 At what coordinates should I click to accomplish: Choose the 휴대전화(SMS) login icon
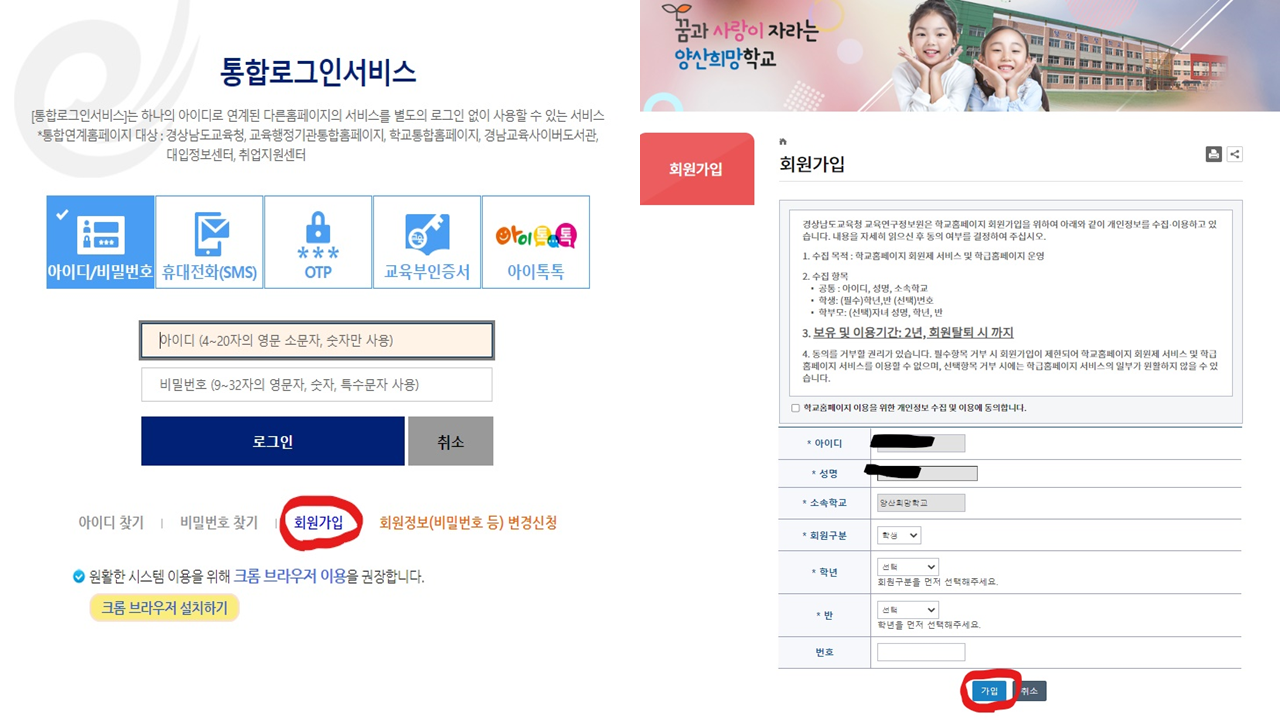[210, 242]
